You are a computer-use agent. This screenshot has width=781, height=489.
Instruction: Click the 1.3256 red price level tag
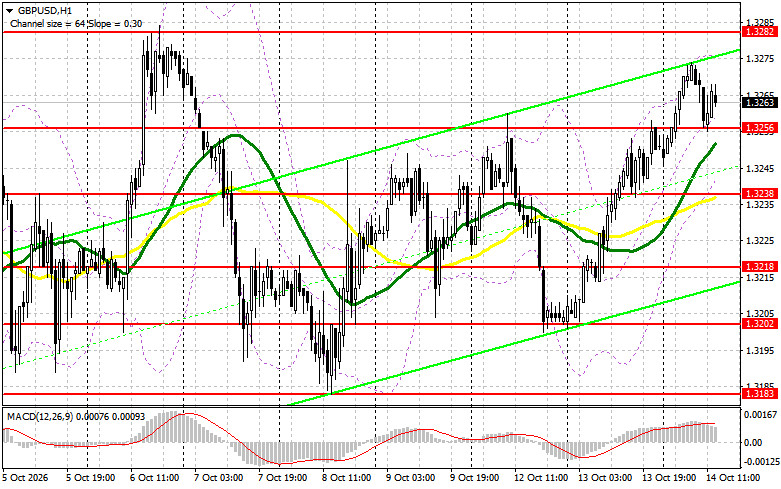(760, 128)
